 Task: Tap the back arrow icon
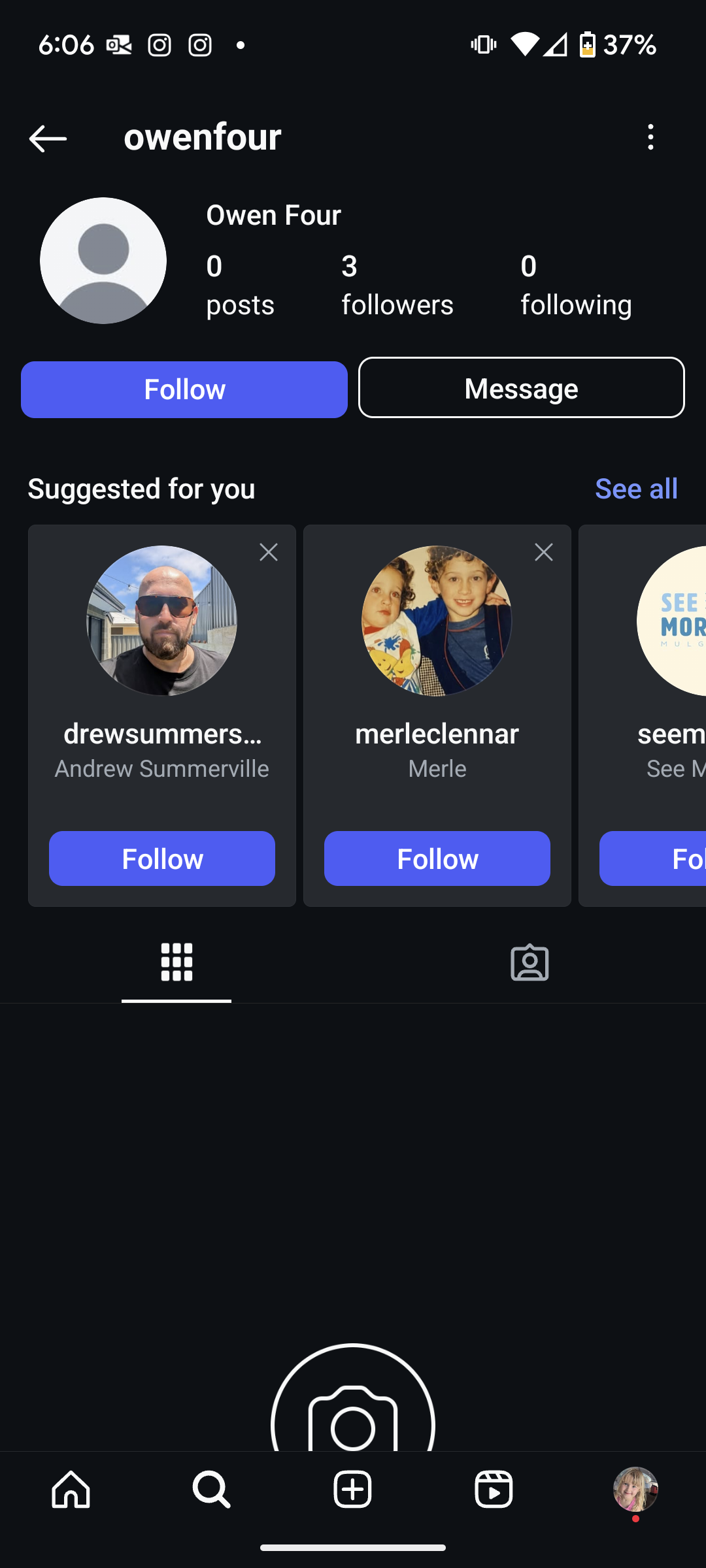click(x=48, y=139)
